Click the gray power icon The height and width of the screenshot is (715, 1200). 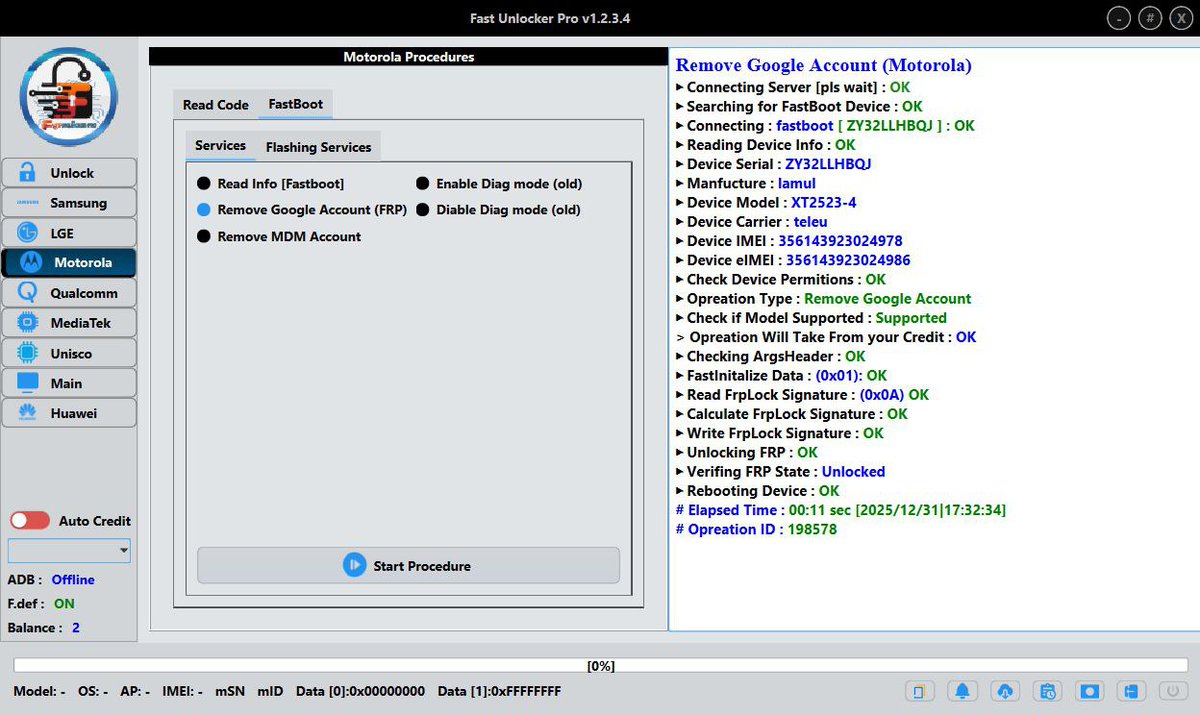coord(1171,691)
